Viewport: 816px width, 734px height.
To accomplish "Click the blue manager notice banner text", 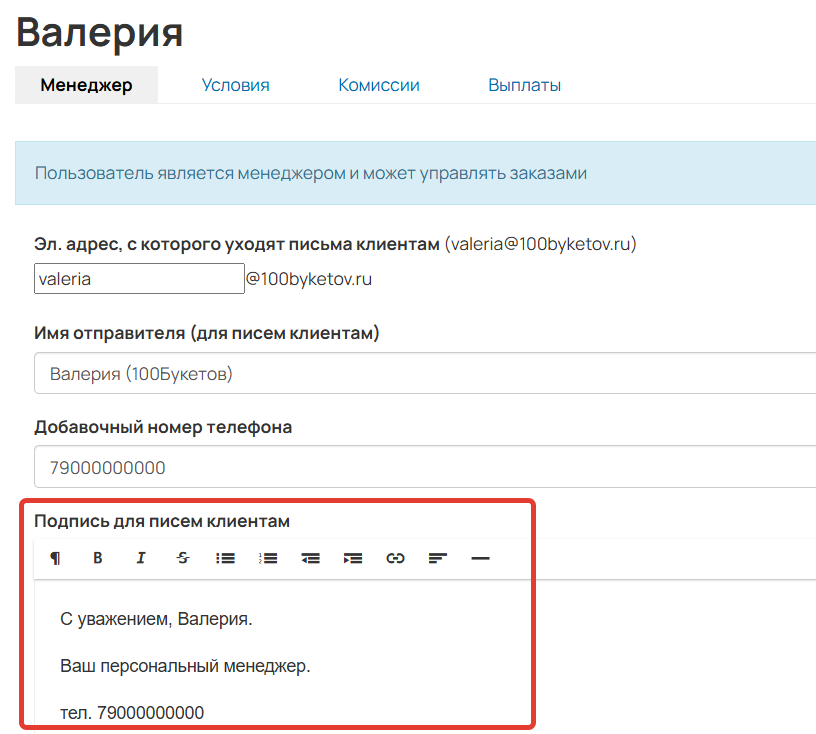I will click(x=311, y=173).
